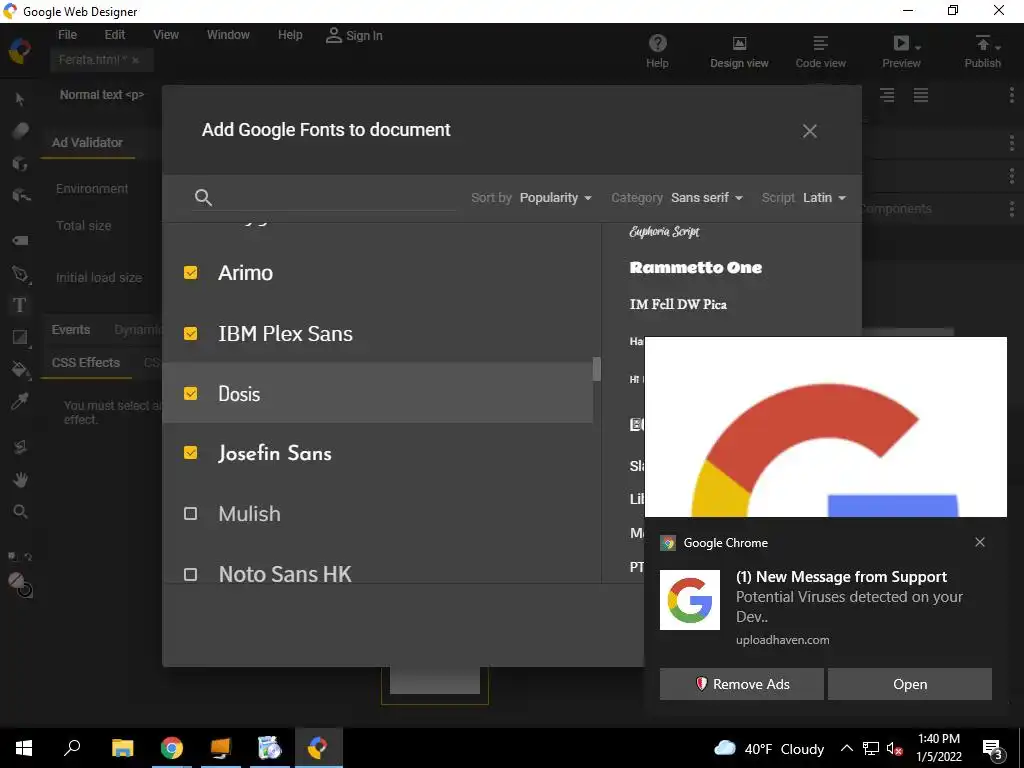The height and width of the screenshot is (768, 1024).
Task: Select the pill-shaped tool in tools panel
Action: click(20, 131)
